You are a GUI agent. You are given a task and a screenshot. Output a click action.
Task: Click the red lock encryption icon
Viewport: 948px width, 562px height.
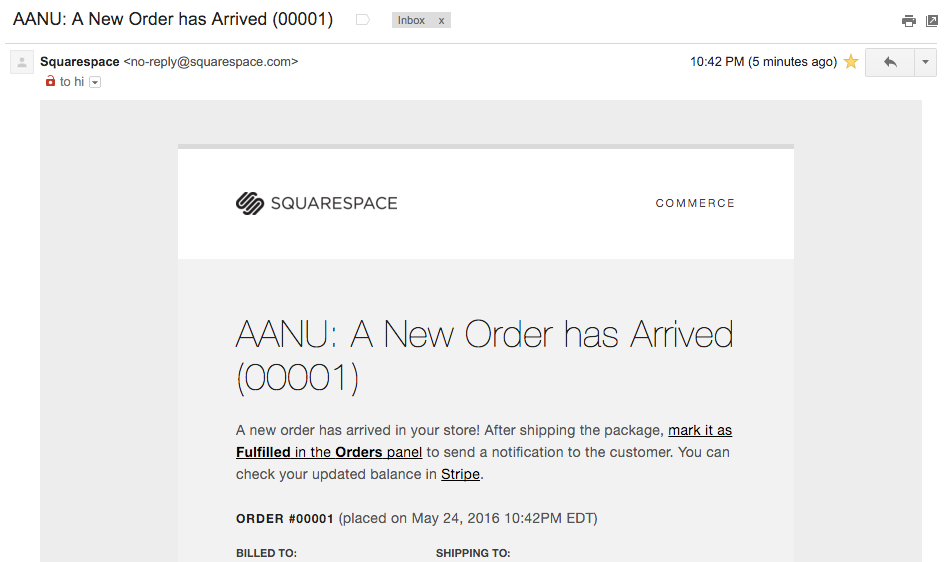tap(50, 80)
